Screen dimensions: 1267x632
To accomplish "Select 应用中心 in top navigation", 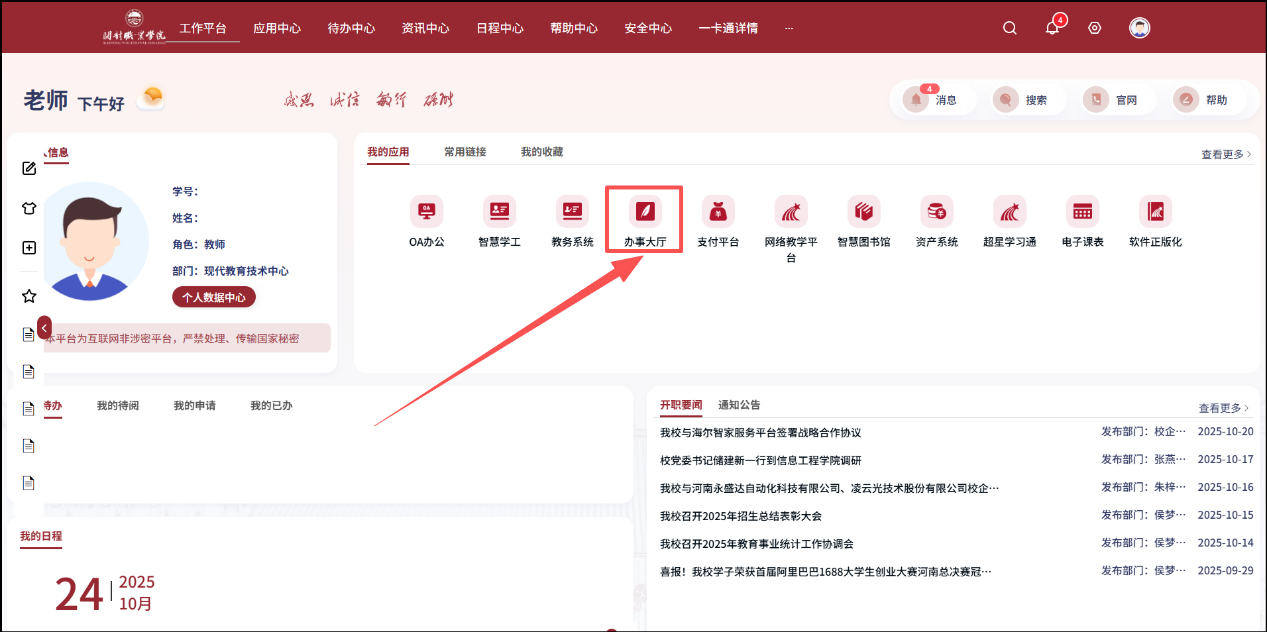I will [x=277, y=28].
